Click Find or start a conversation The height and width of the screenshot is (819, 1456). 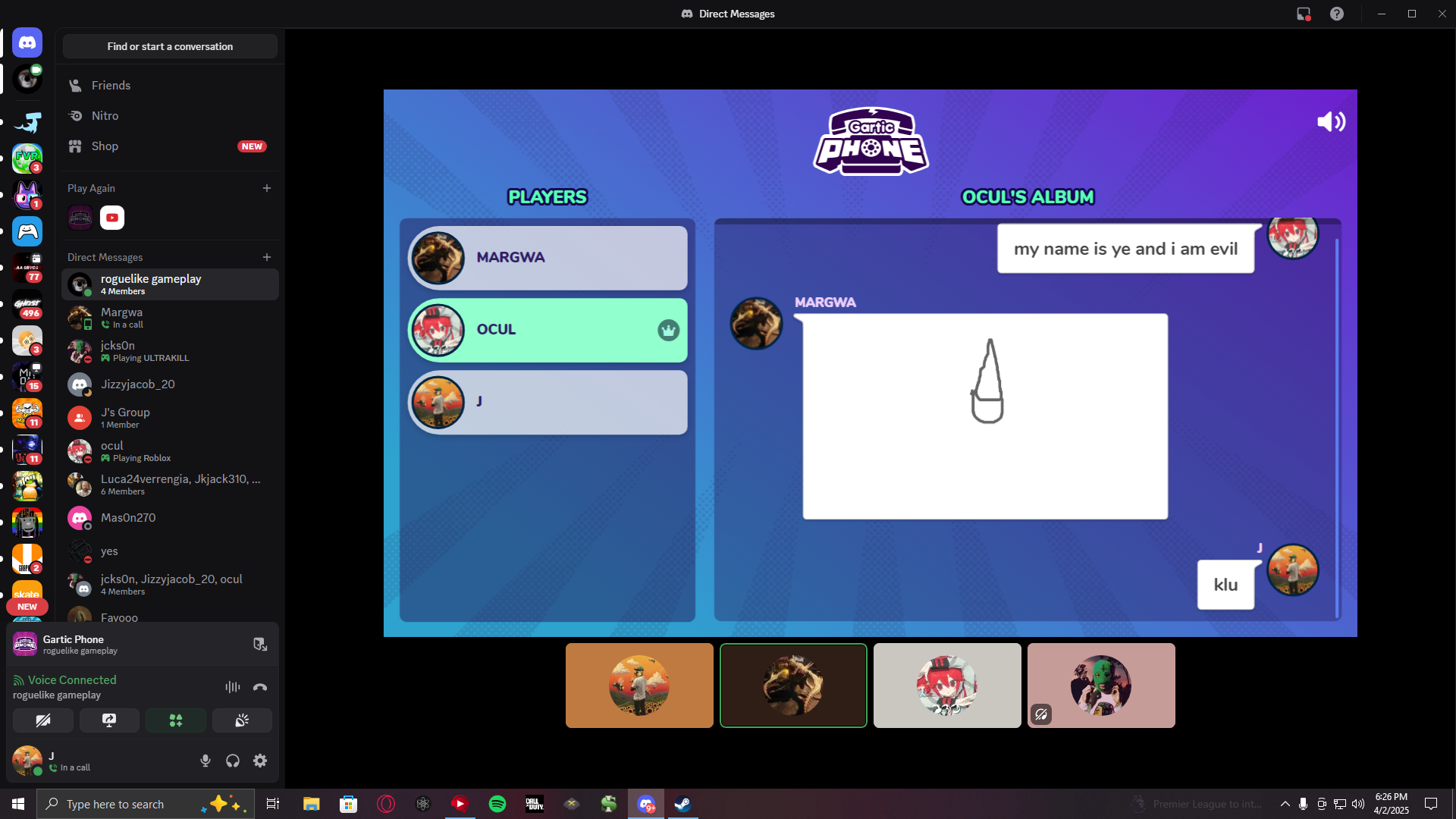pos(170,46)
